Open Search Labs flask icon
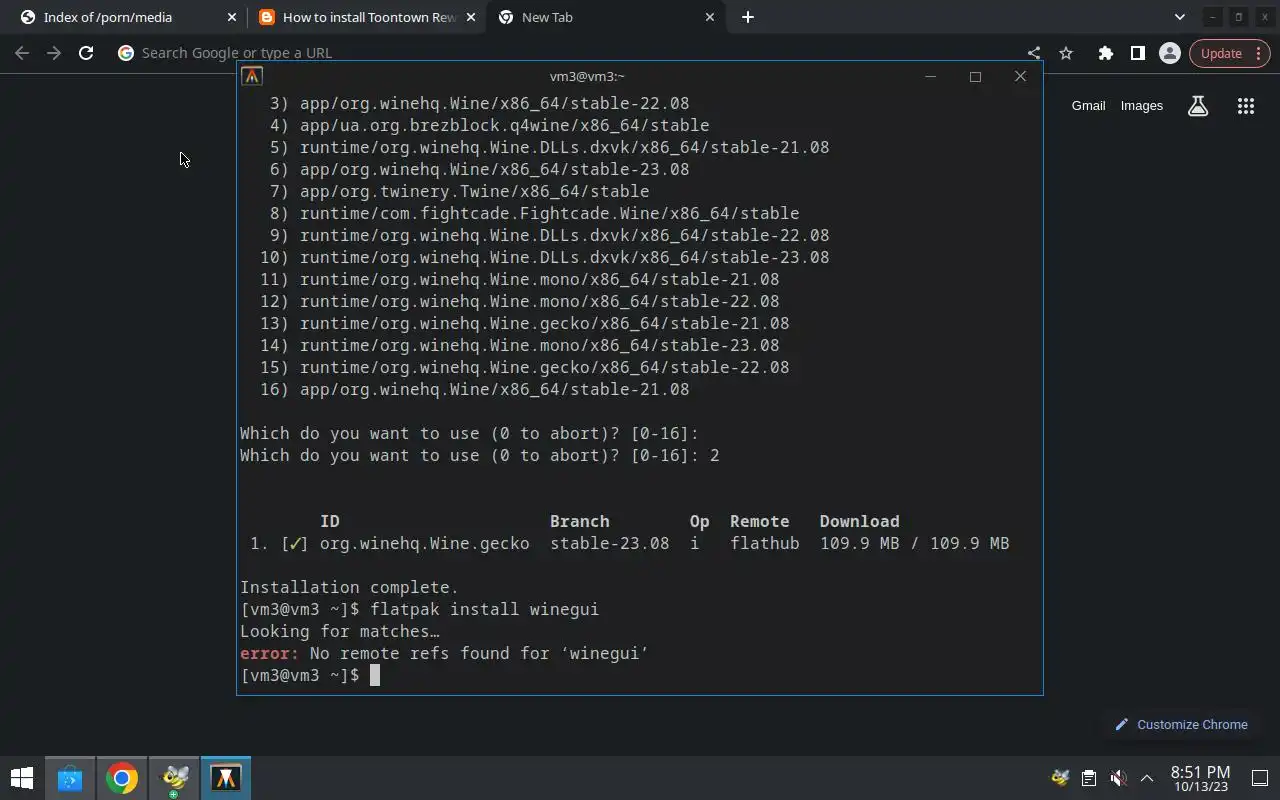Screen dimensions: 1280x800 coord(1198,106)
